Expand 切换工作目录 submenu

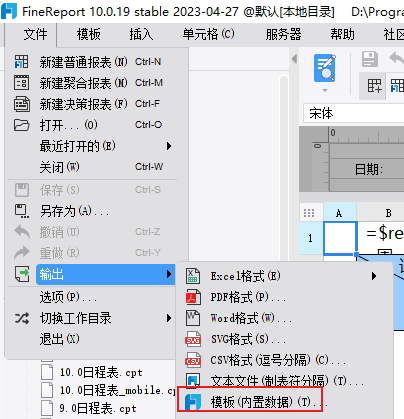(x=169, y=318)
